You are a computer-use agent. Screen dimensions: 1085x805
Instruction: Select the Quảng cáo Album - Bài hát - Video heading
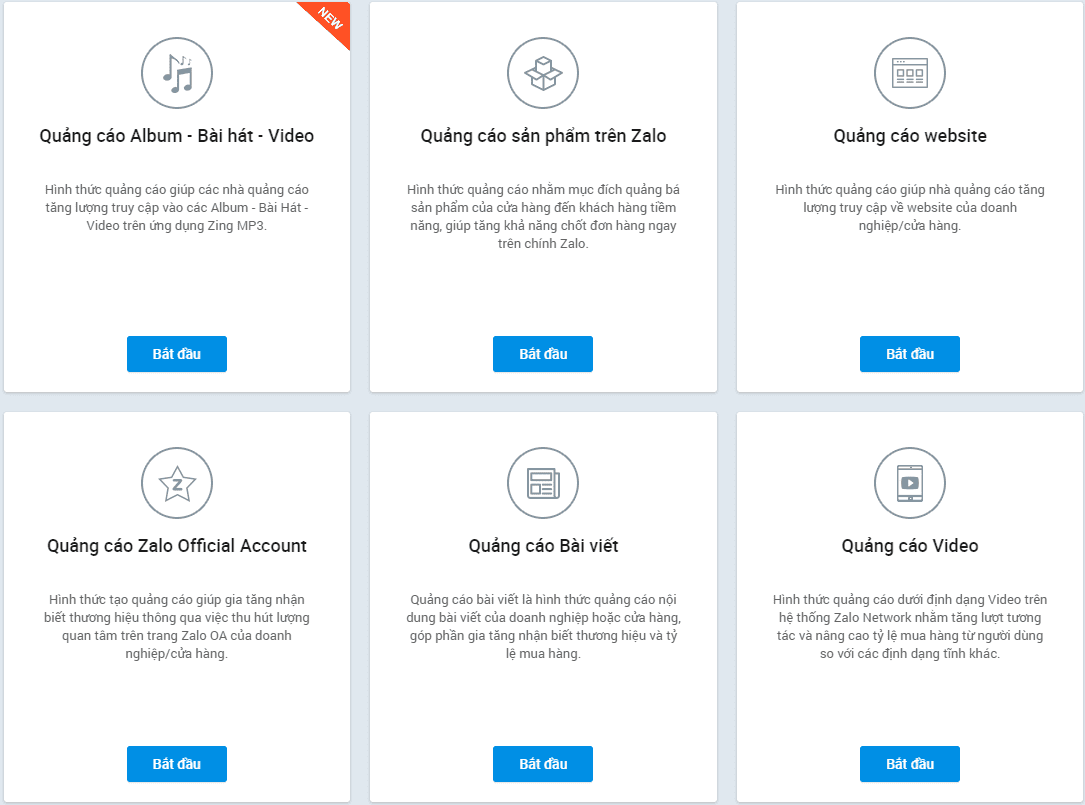coord(177,136)
